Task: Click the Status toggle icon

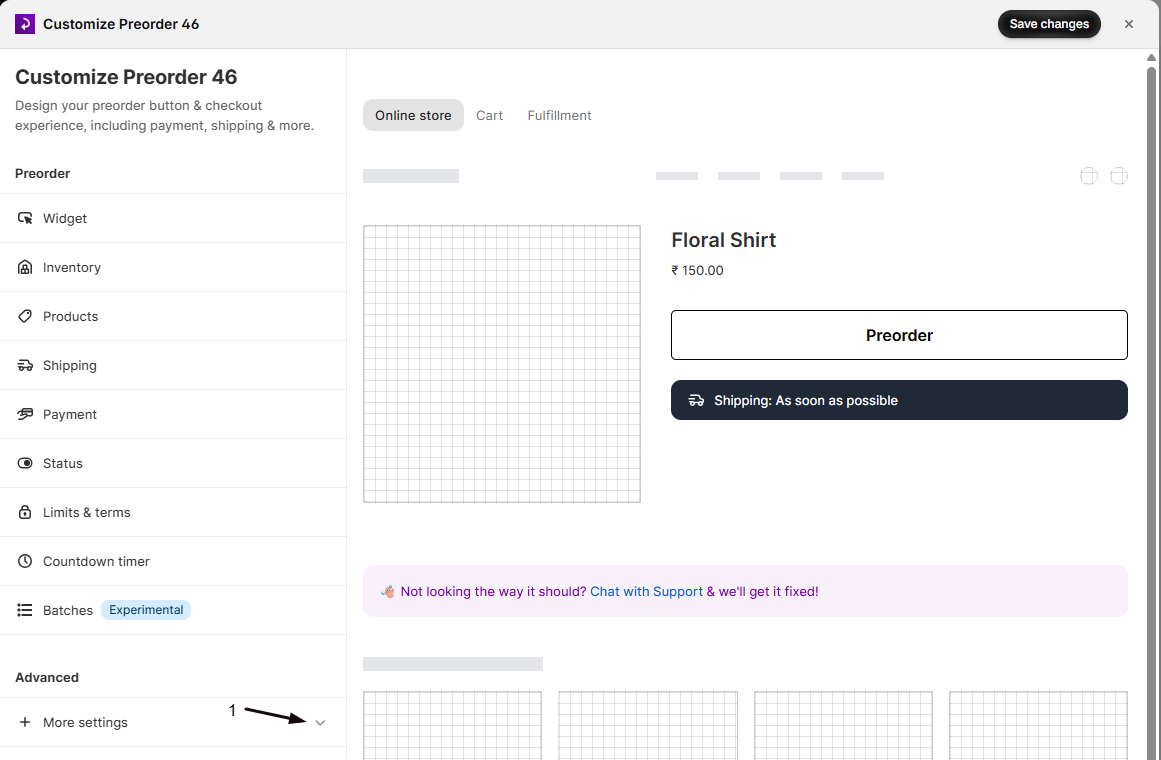Action: click(25, 463)
